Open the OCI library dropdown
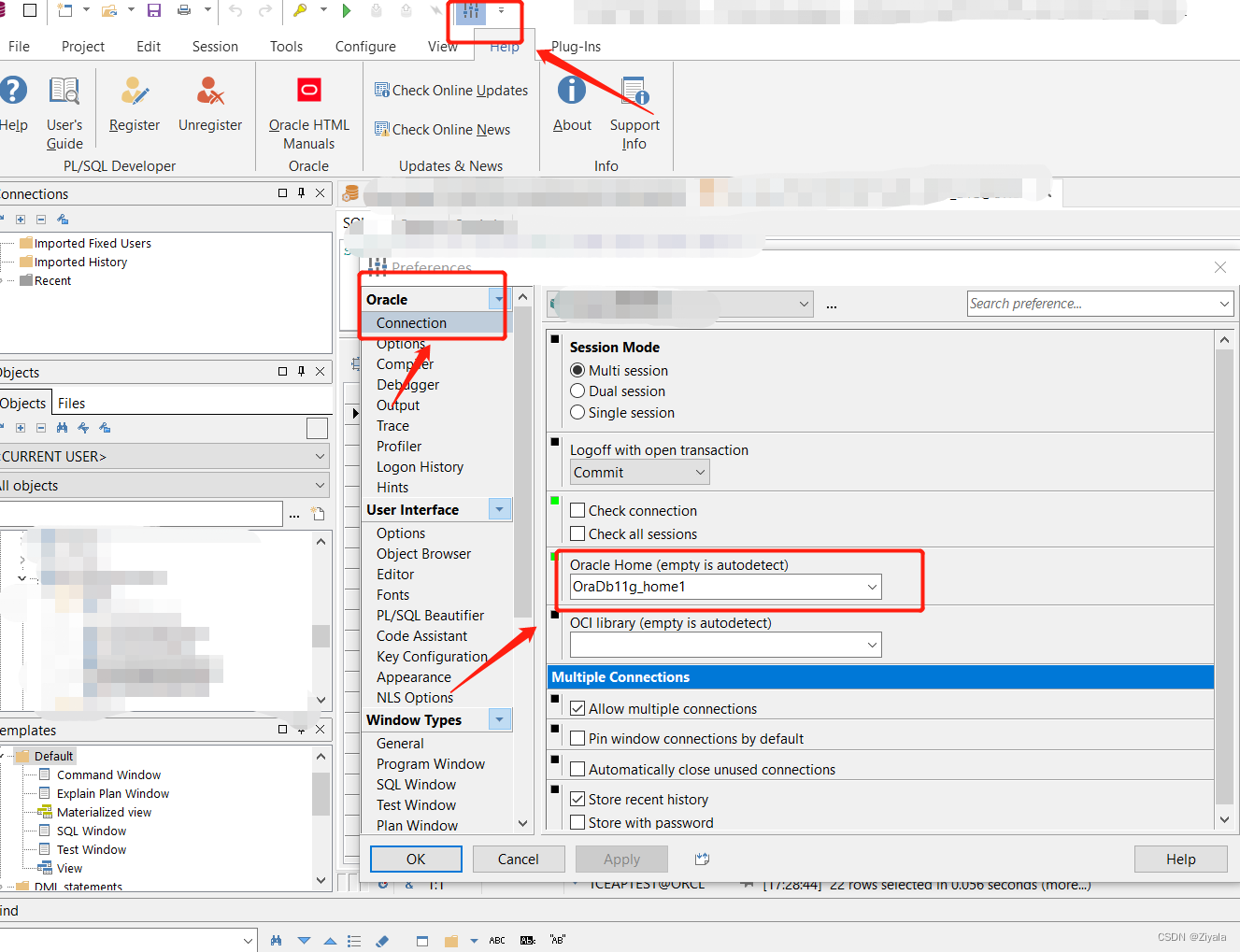The width and height of the screenshot is (1240, 952). (872, 645)
